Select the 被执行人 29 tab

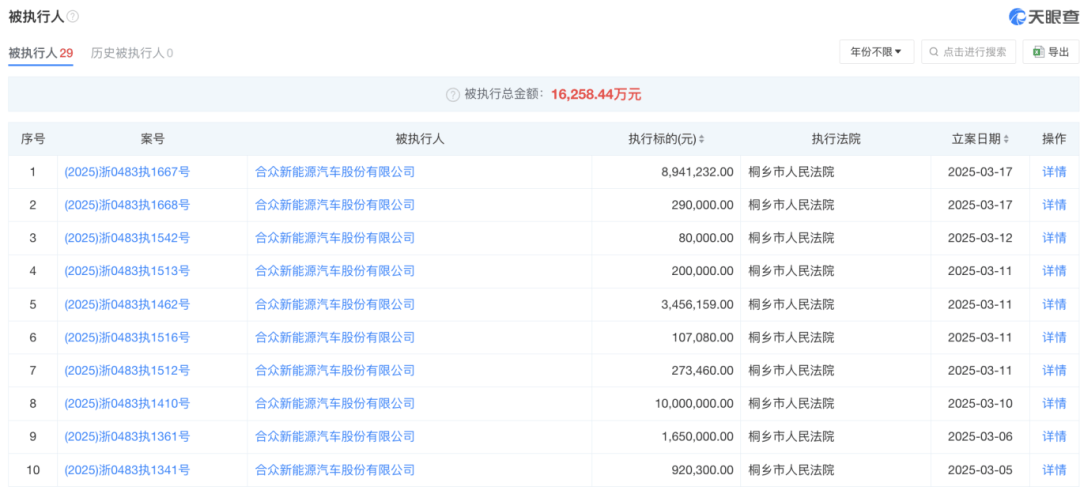coord(41,53)
